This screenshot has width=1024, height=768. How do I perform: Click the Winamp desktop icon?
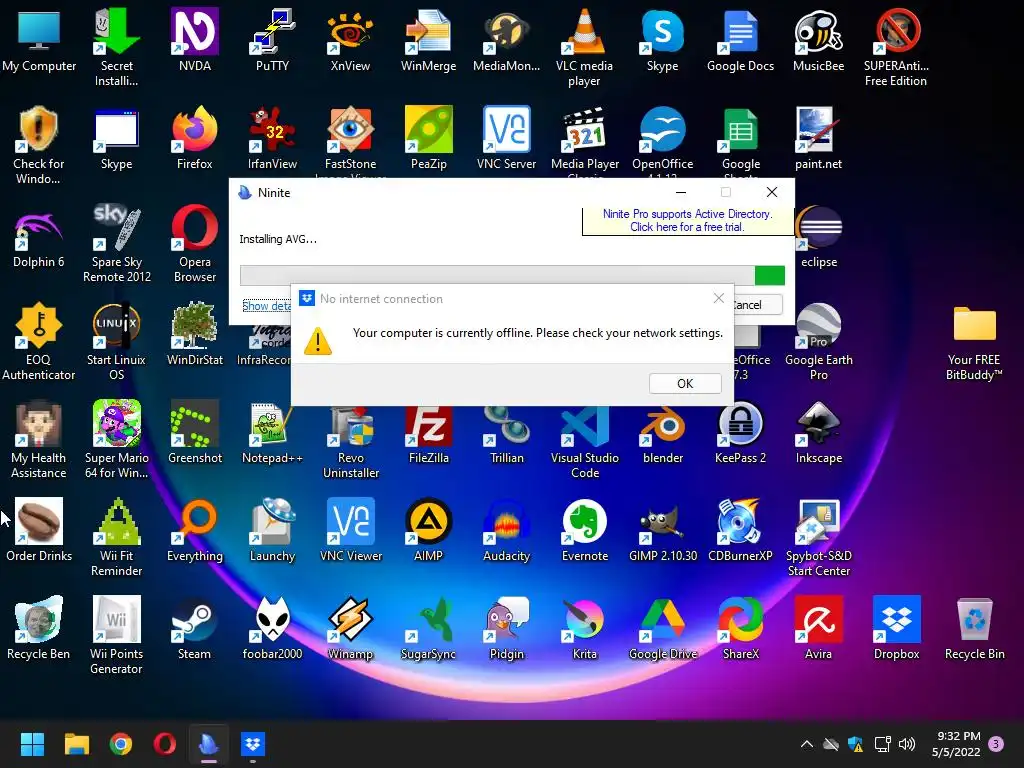350,627
